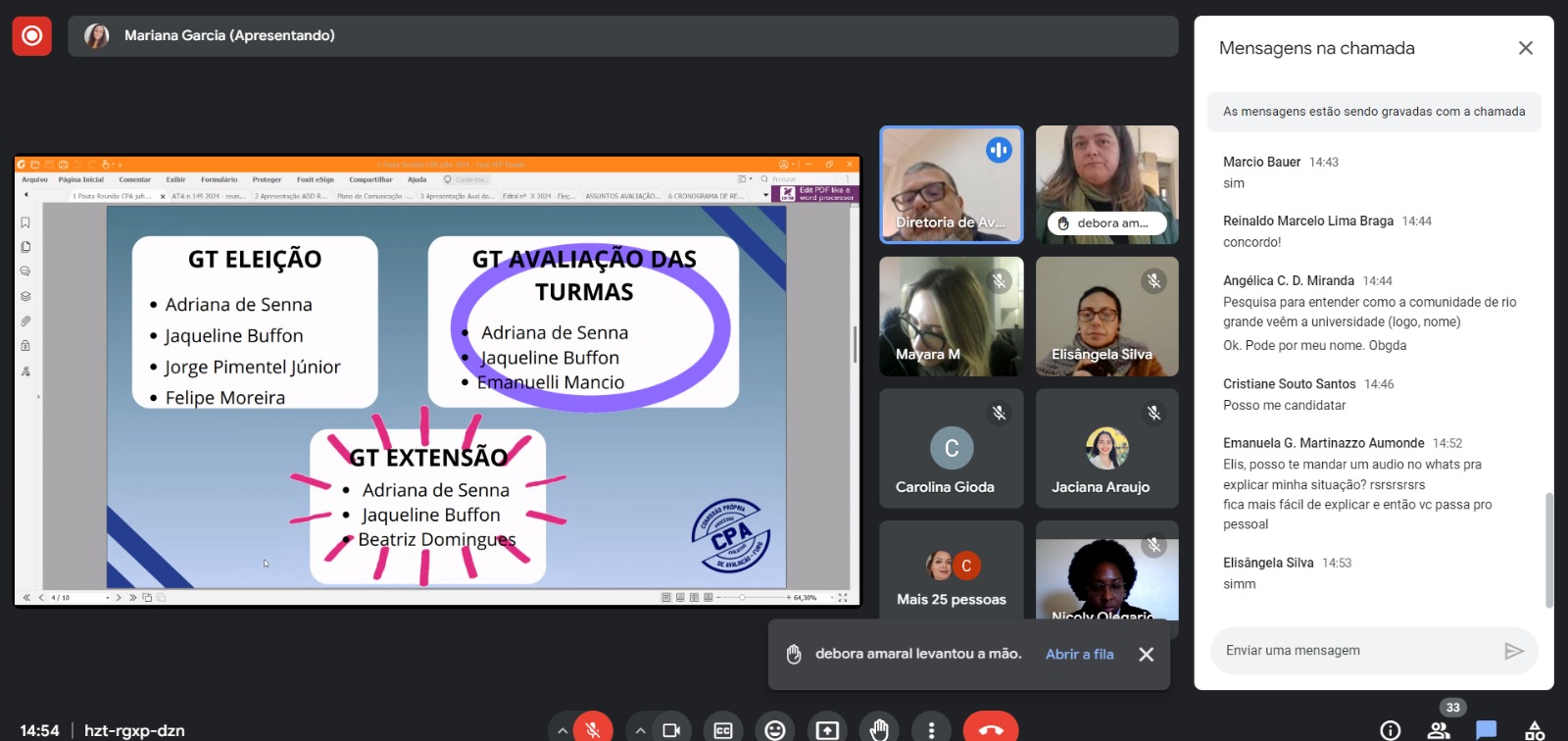Screen dimensions: 1568x741
Task: Click the present screen icon
Action: point(827,729)
